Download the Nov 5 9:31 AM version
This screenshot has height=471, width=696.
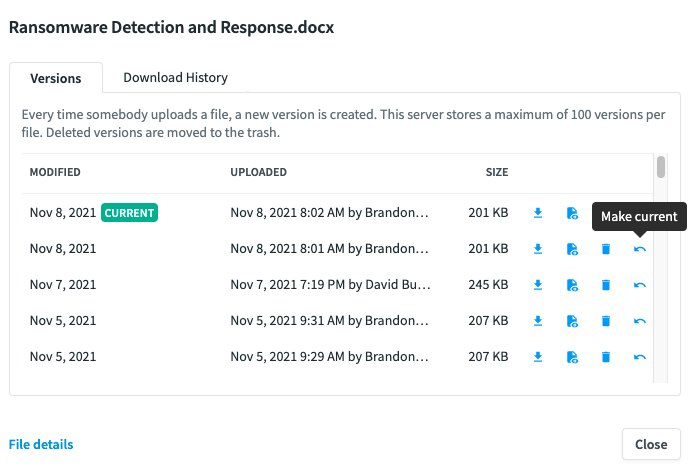pyautogui.click(x=538, y=321)
